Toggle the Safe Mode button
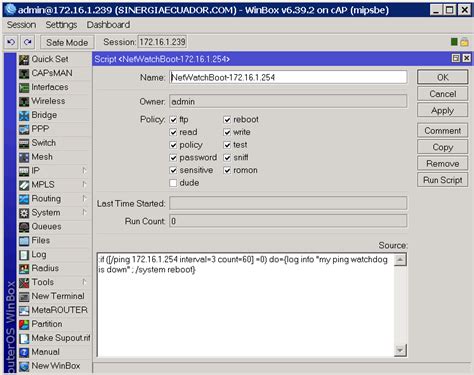This screenshot has height=375, width=474. 67,42
